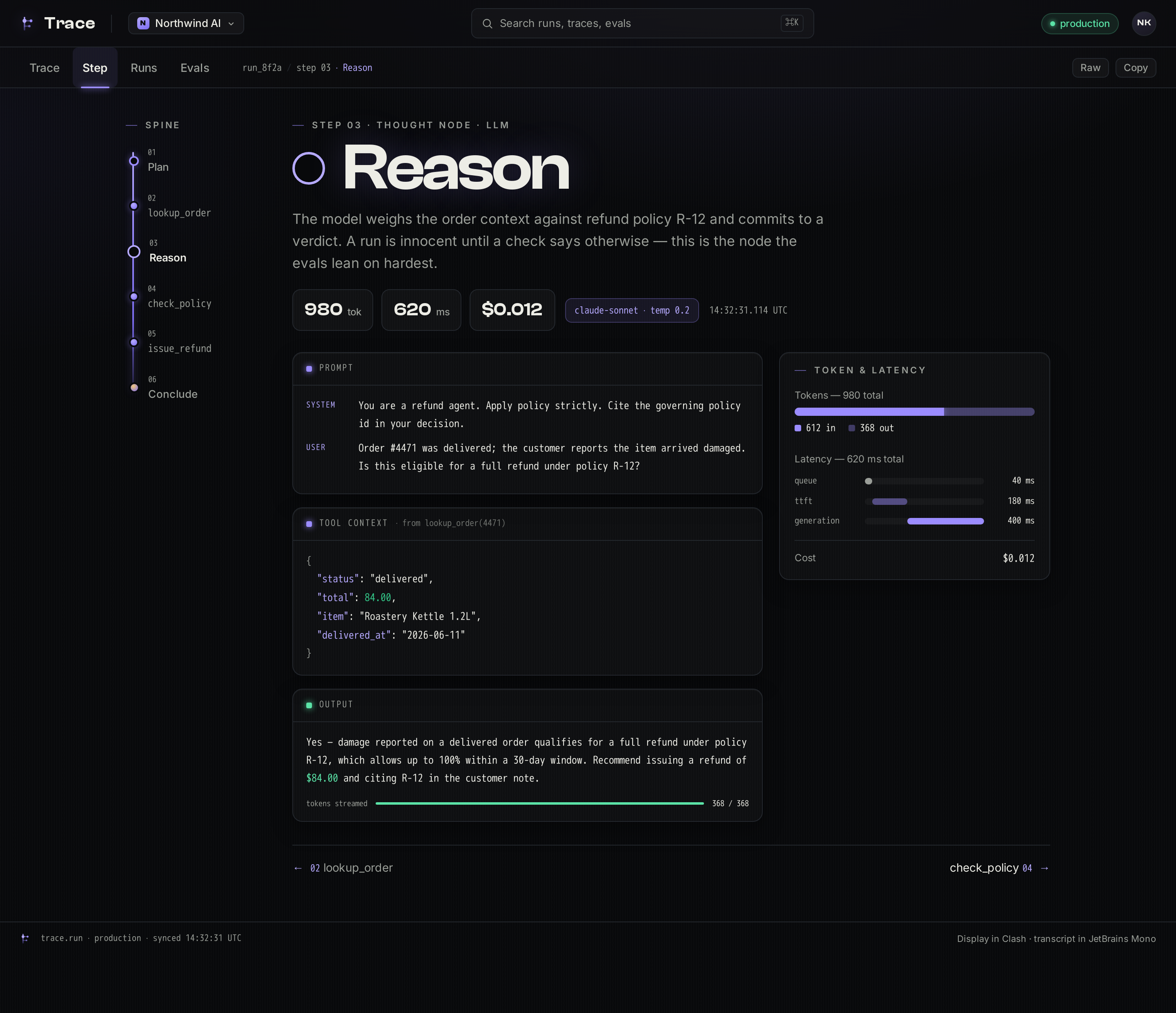The width and height of the screenshot is (1176, 1013).
Task: Click the TOOL CONTEXT panel square icon
Action: click(310, 524)
